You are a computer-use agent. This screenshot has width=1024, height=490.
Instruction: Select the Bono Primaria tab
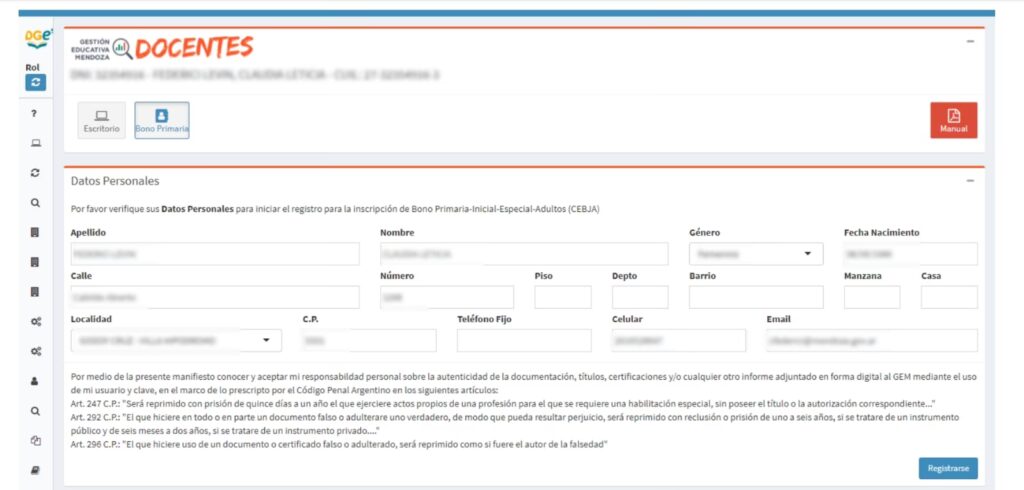click(x=162, y=120)
